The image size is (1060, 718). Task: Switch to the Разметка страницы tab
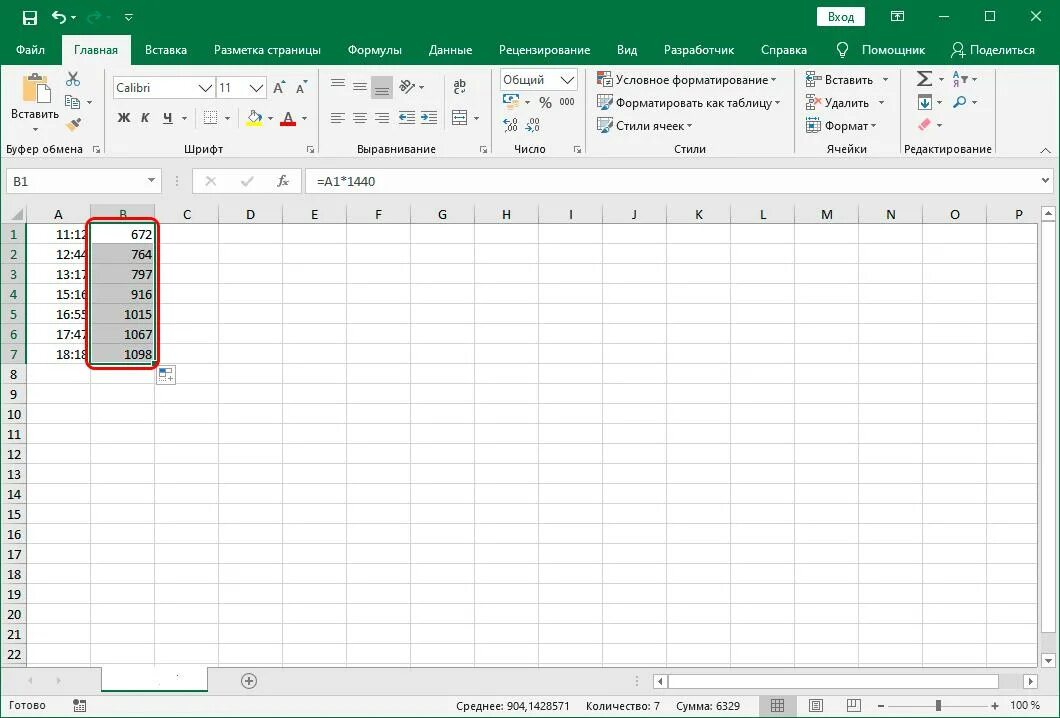pyautogui.click(x=267, y=50)
